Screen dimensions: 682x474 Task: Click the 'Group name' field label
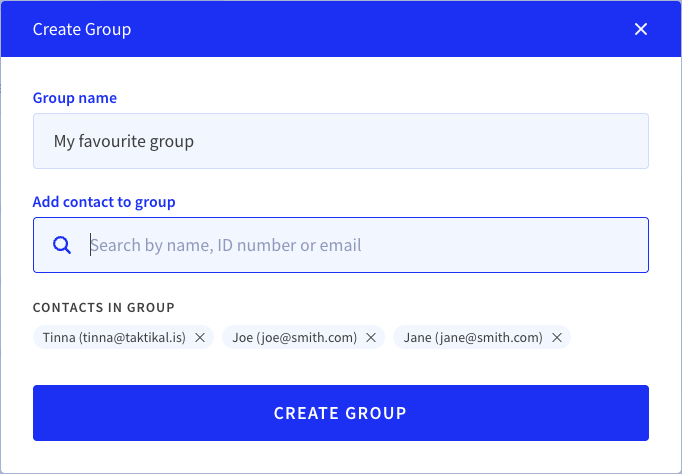pos(75,98)
